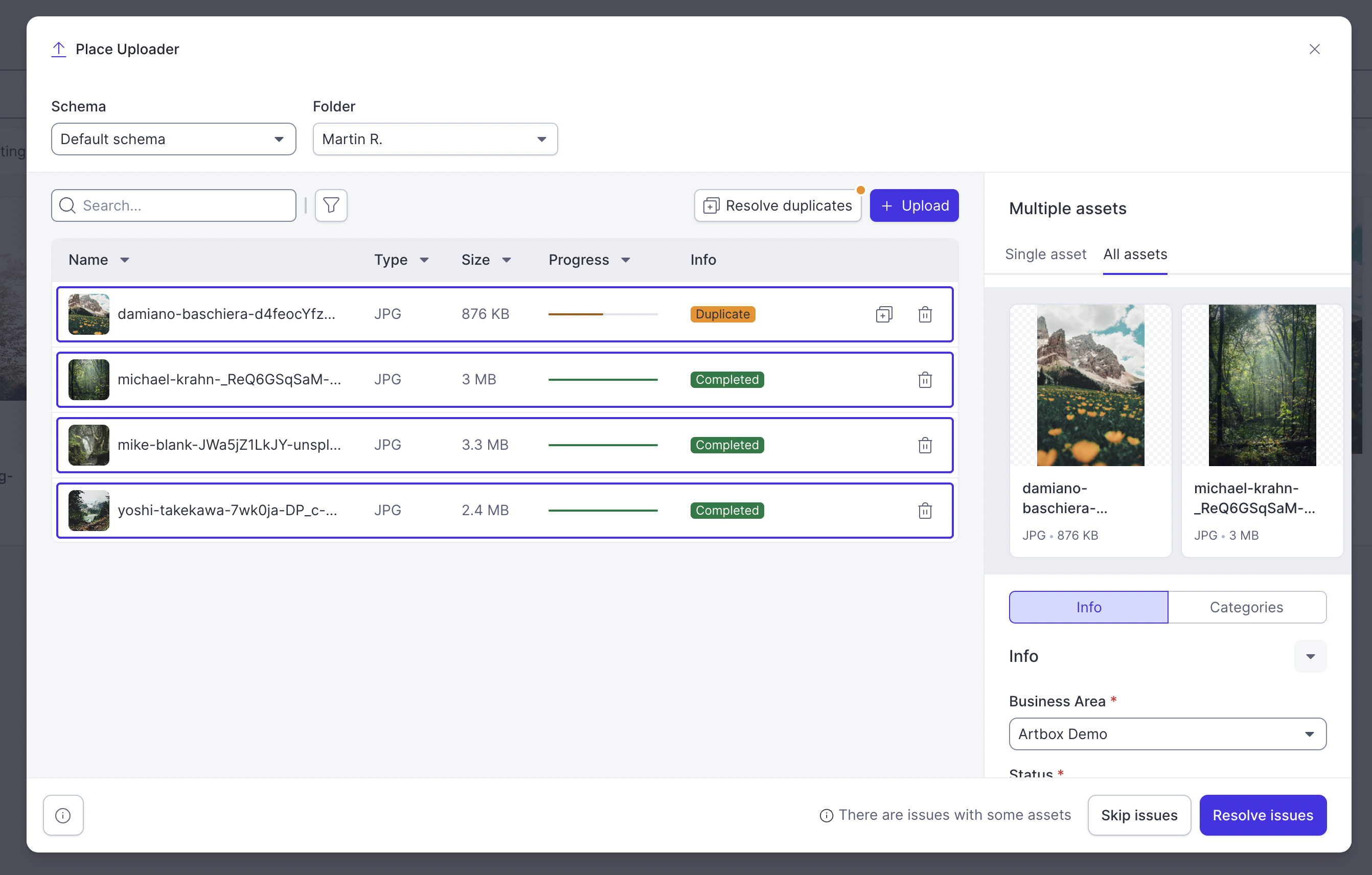Collapse the Info section expander
The height and width of the screenshot is (875, 1372).
click(x=1310, y=656)
